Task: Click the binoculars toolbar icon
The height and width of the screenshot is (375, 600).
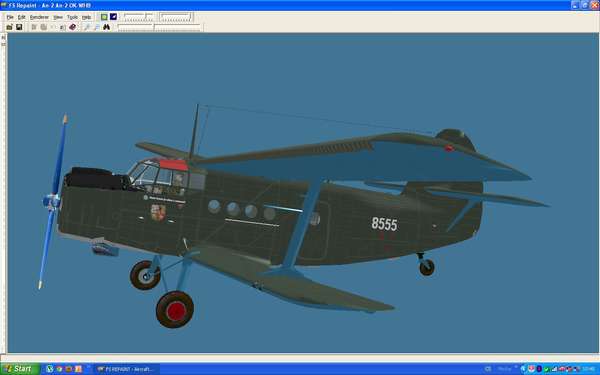Action: point(106,27)
